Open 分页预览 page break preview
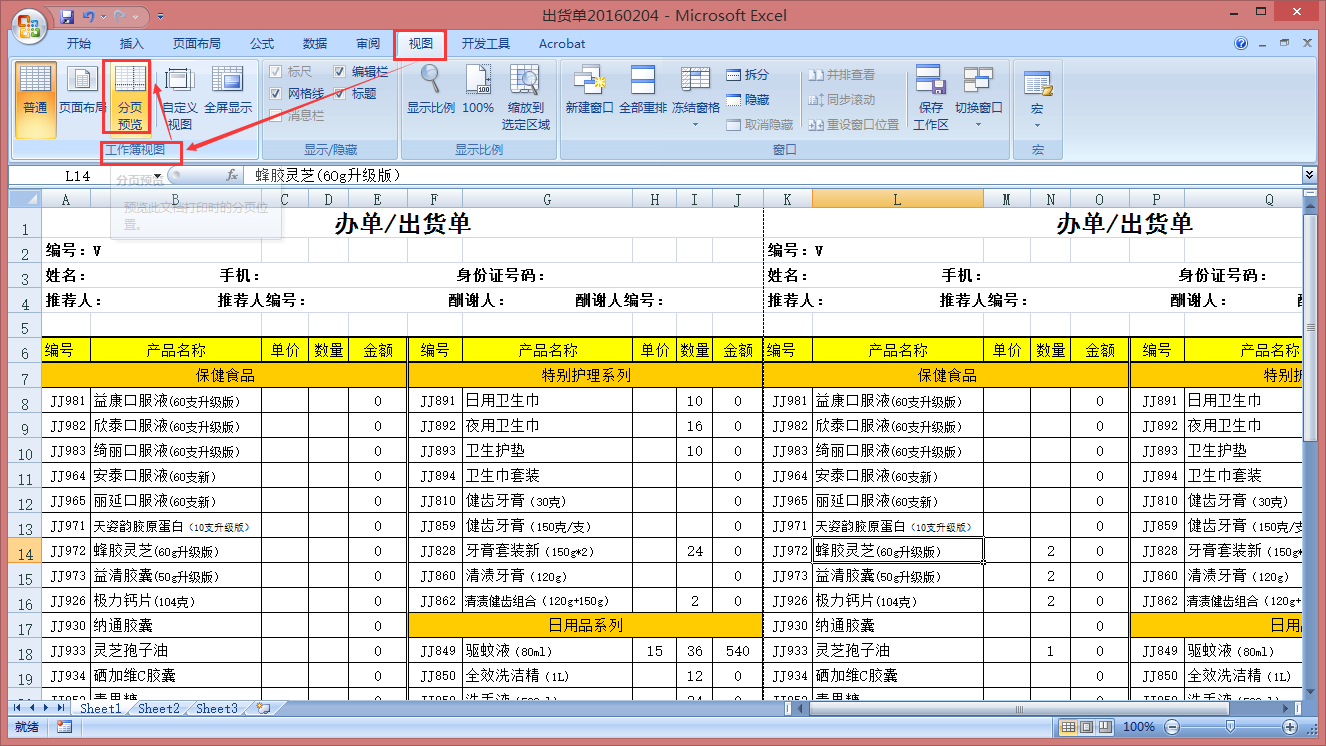The height and width of the screenshot is (746, 1326). [x=130, y=97]
